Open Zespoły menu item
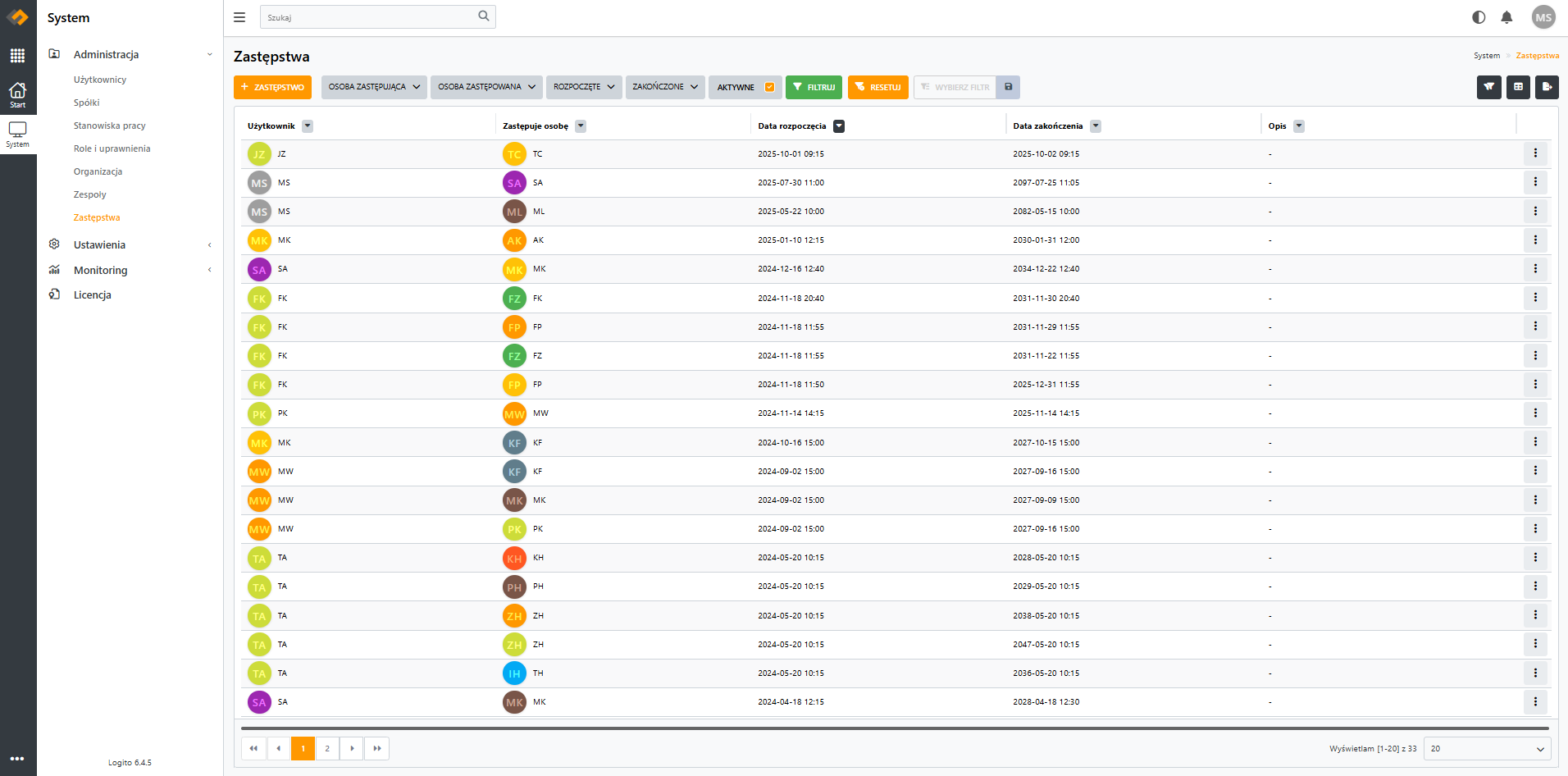This screenshot has width=1568, height=776. click(90, 194)
